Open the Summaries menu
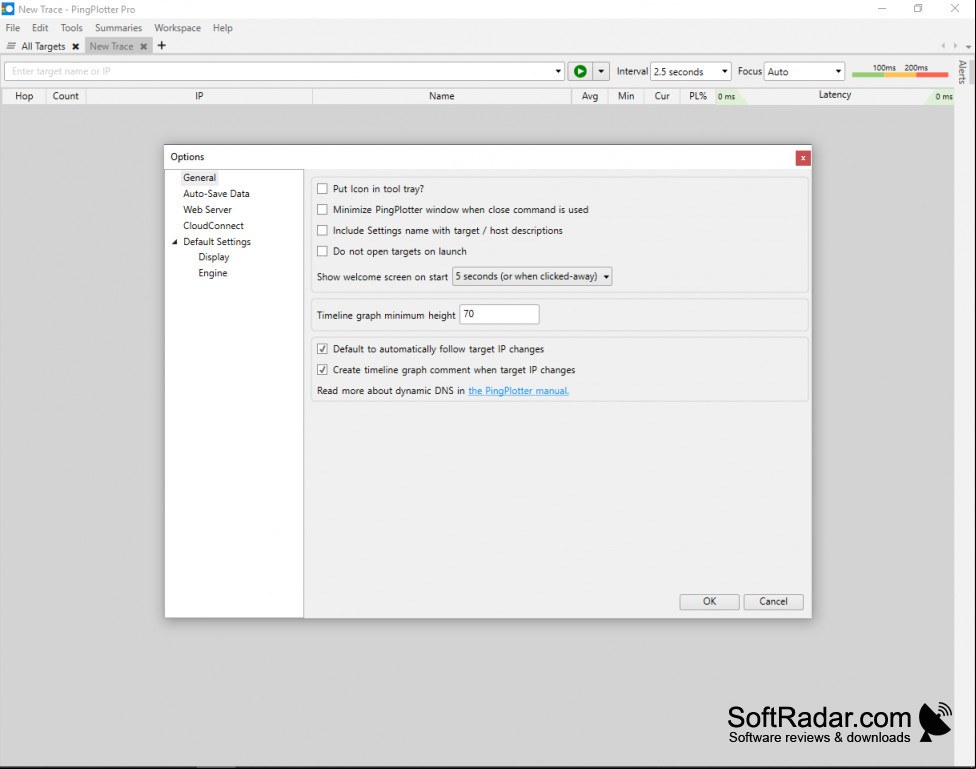Viewport: 976px width, 769px height. pyautogui.click(x=118, y=28)
